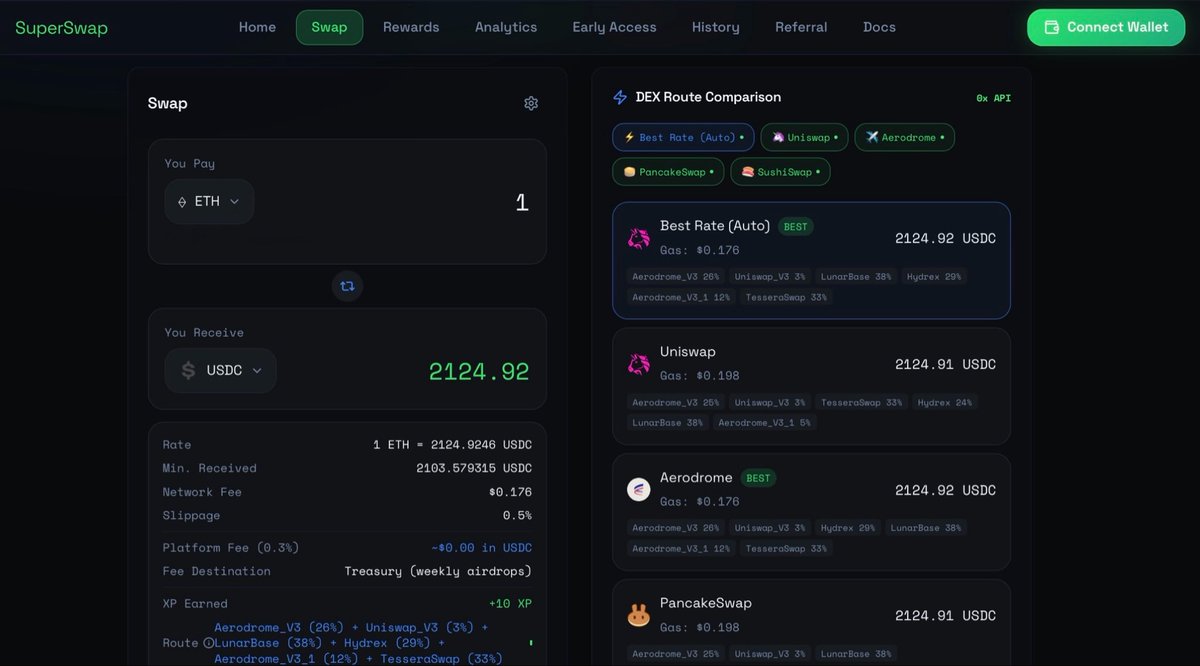The height and width of the screenshot is (666, 1200).
Task: Select the Uniswap 2124.91 USDC route card
Action: point(811,386)
